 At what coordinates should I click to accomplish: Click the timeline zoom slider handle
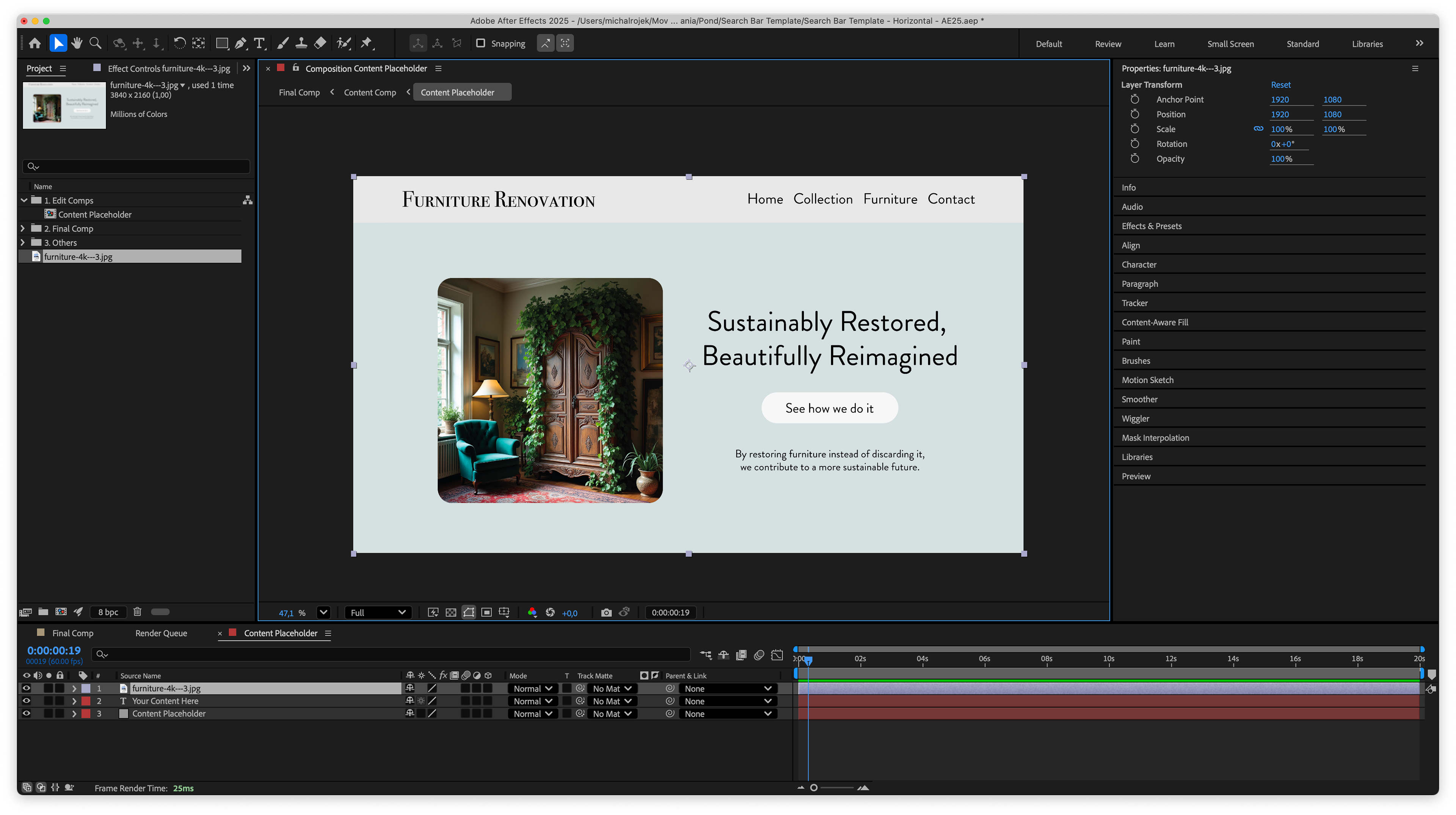click(814, 788)
